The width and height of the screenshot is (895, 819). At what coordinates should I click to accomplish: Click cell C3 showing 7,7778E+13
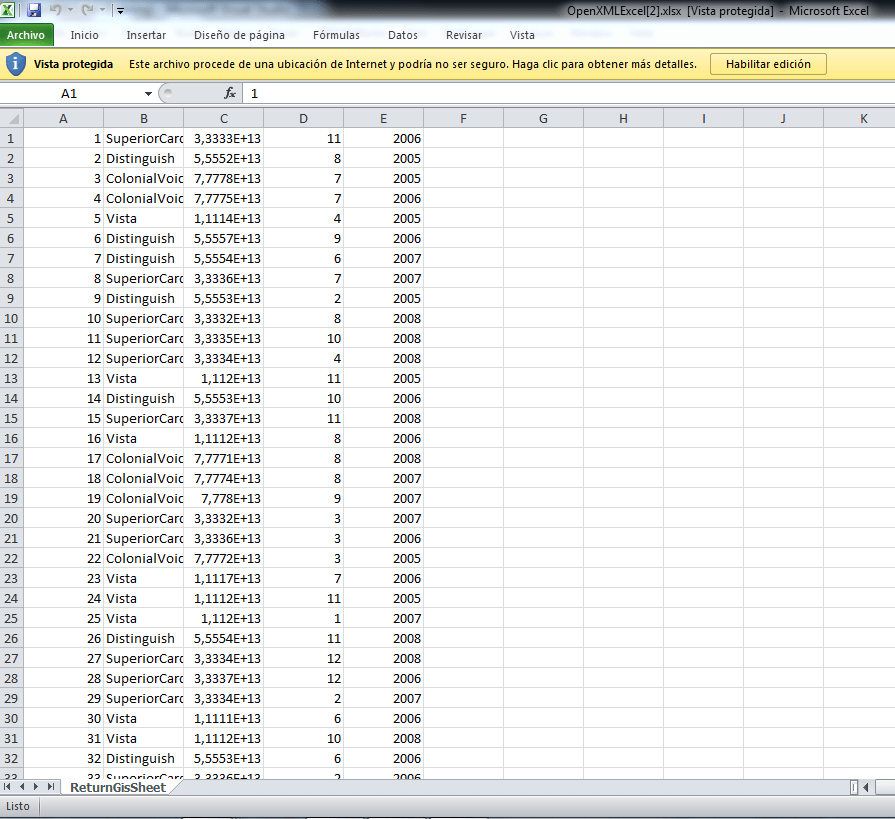coord(224,179)
